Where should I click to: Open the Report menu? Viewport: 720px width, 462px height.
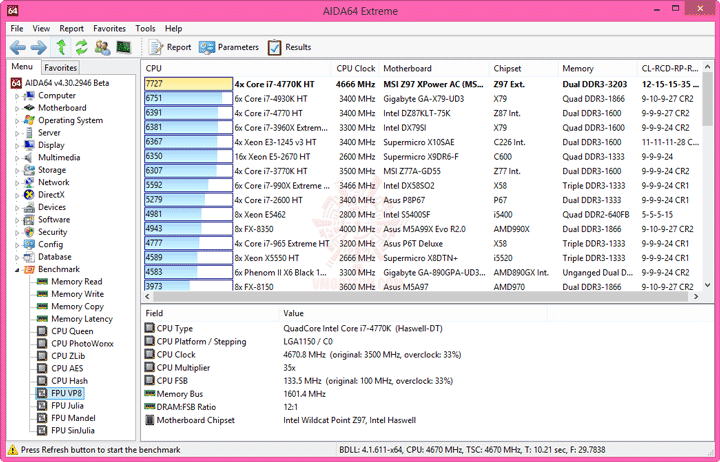tap(72, 28)
